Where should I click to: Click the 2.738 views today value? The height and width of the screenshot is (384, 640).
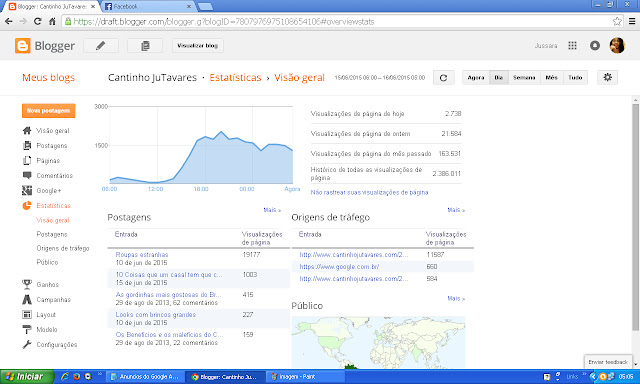pos(453,113)
